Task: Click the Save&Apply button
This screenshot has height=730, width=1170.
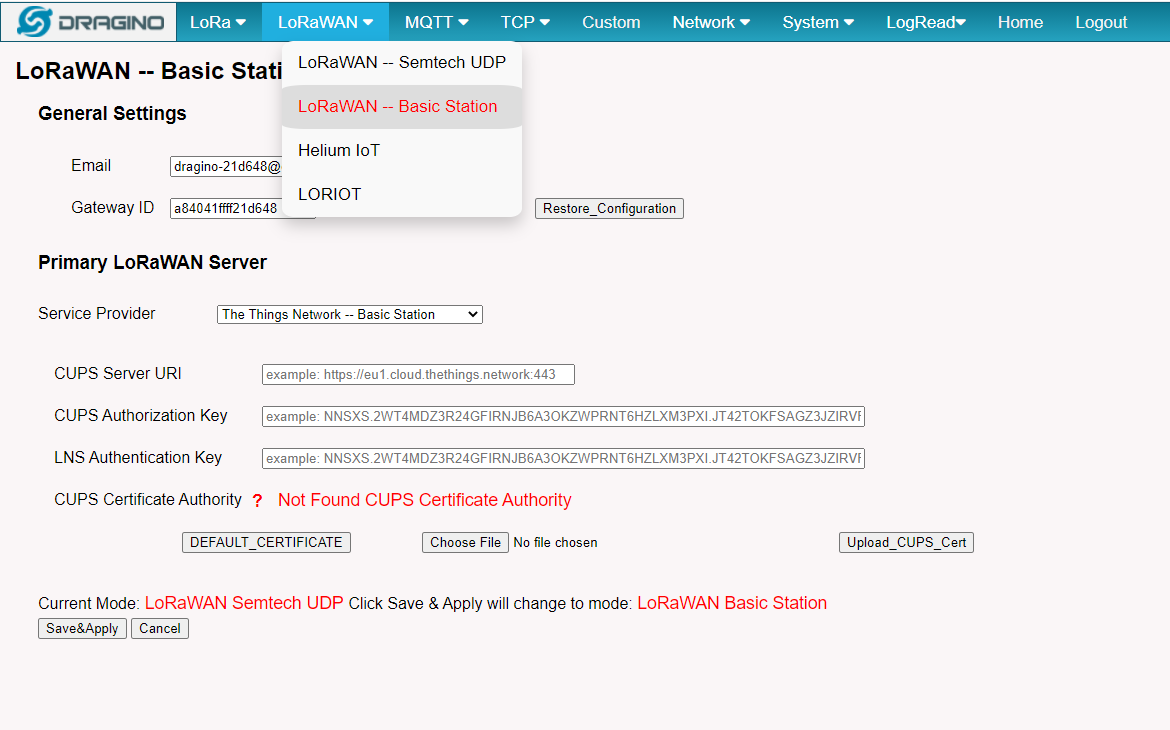Action: [82, 628]
